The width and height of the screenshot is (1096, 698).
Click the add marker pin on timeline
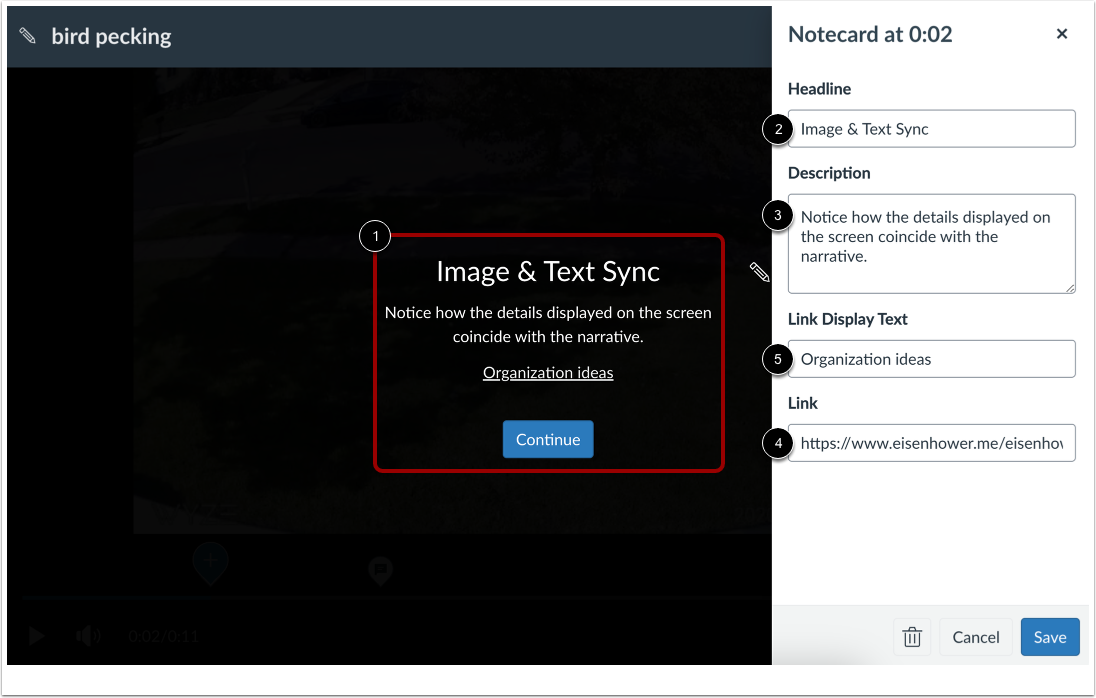210,563
